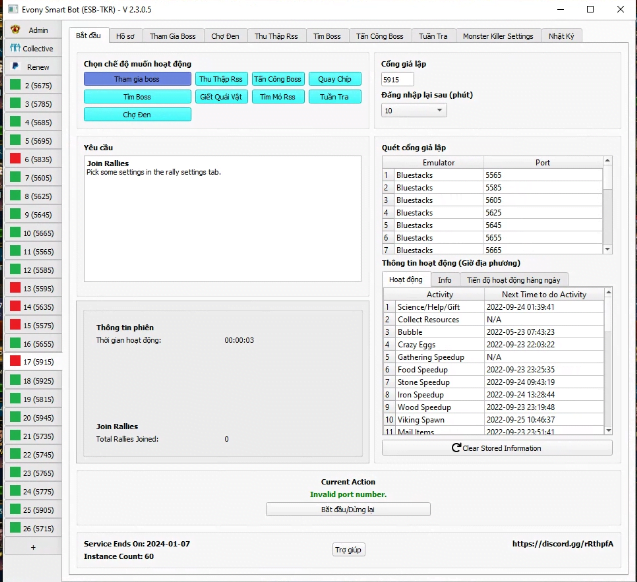Image resolution: width=637 pixels, height=582 pixels.
Task: Enable the Thu Thập Rss mode
Action: pyautogui.click(x=220, y=79)
